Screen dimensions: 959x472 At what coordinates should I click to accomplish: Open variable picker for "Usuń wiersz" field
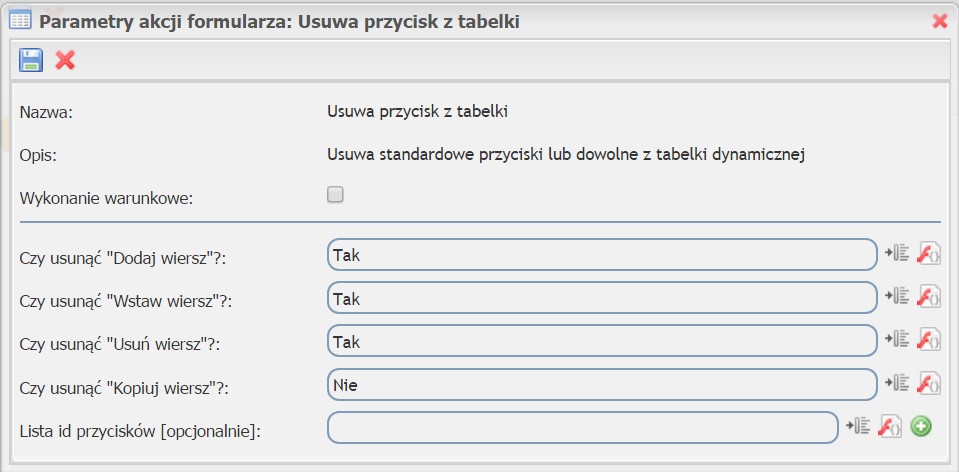click(896, 340)
